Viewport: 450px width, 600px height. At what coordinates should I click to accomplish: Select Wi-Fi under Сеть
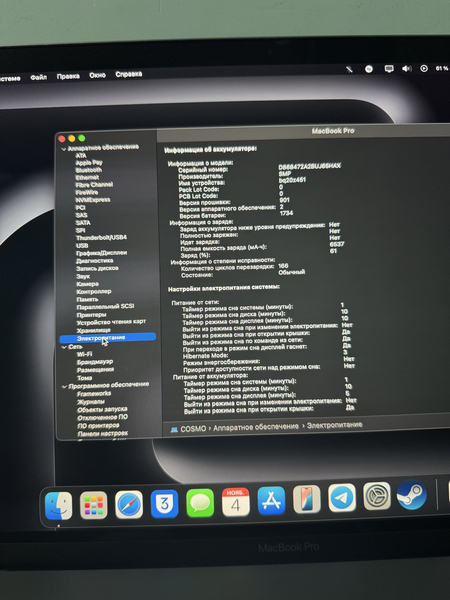pyautogui.click(x=85, y=354)
